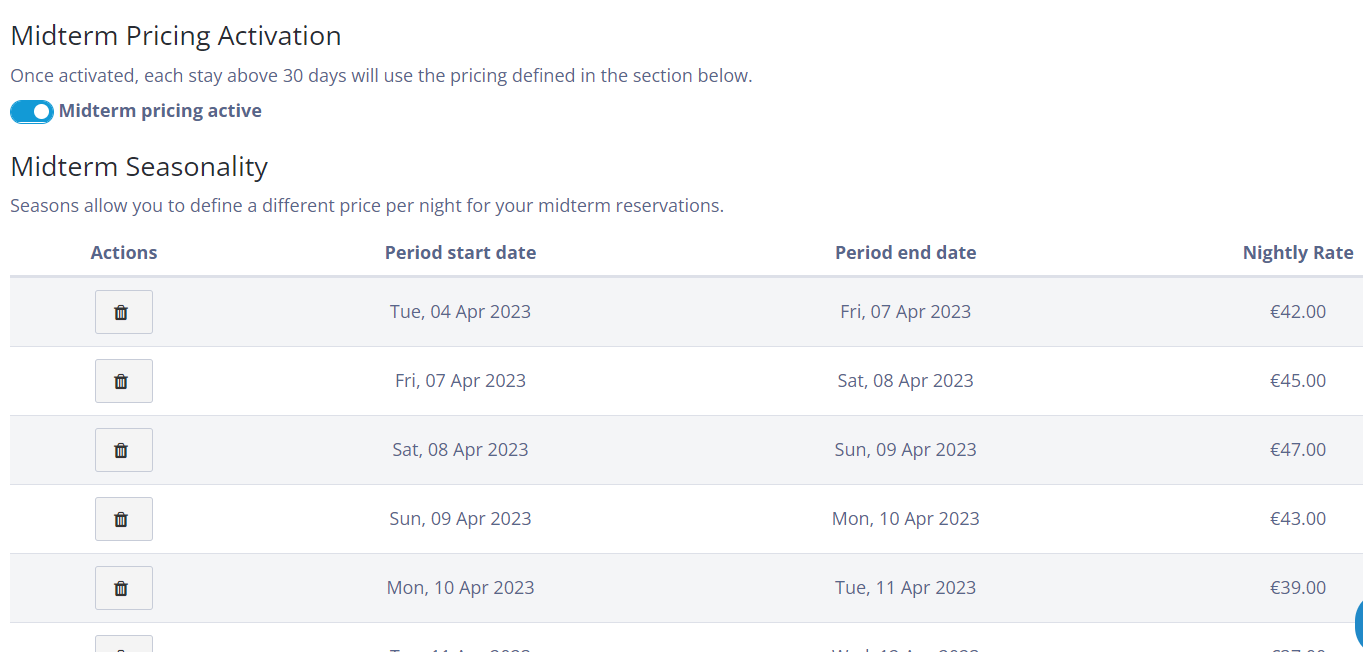
Task: Click the €39.00 nightly rate value
Action: click(1298, 588)
